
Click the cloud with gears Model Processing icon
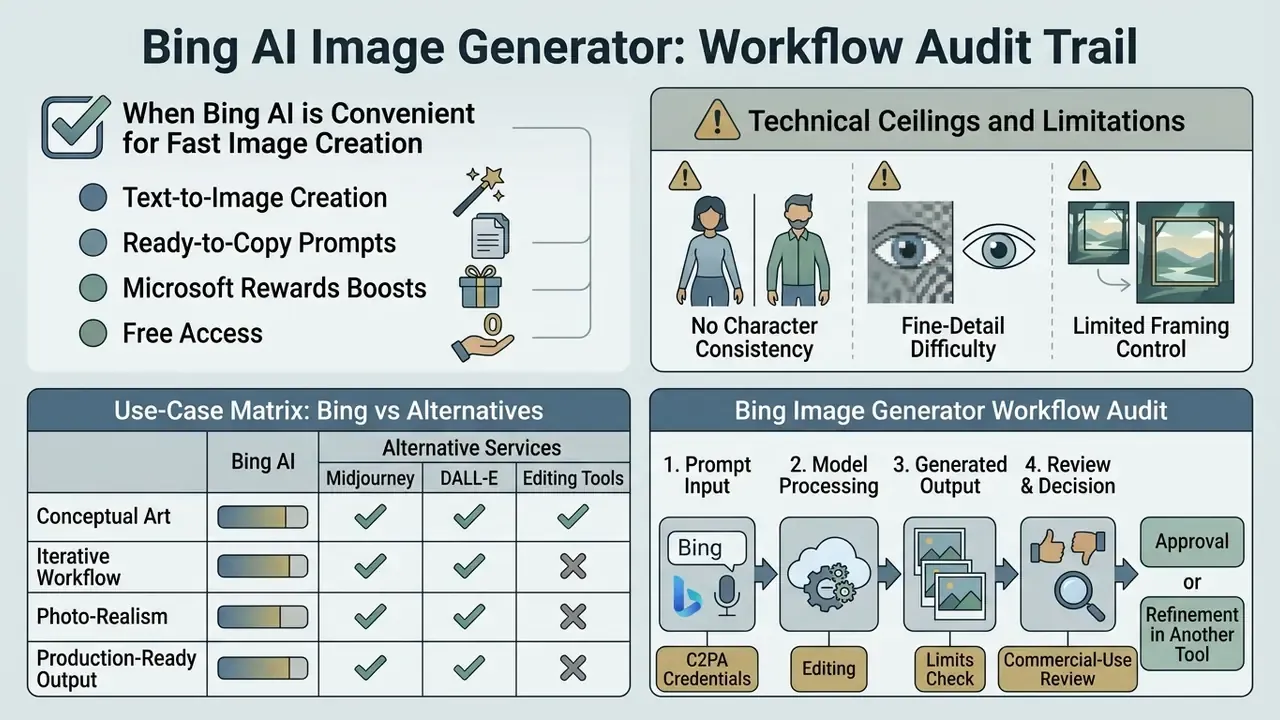coord(828,573)
